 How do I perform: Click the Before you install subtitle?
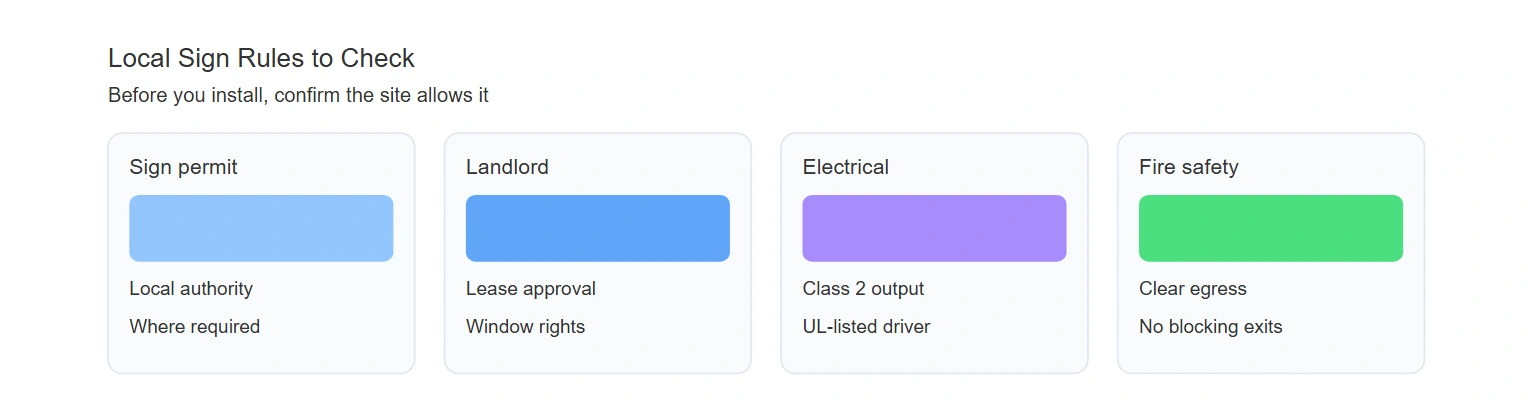(x=298, y=96)
